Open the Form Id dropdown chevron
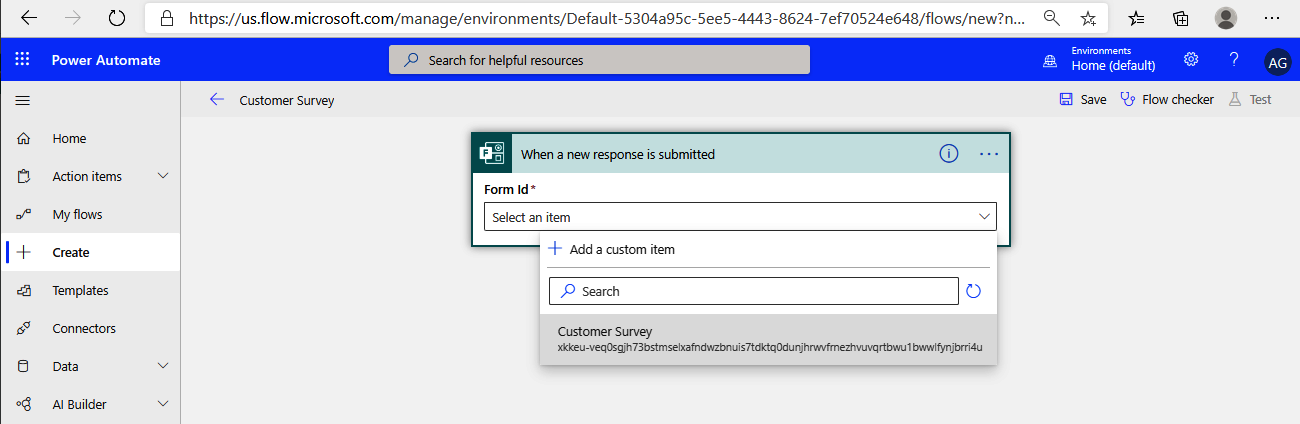Image resolution: width=1300 pixels, height=424 pixels. (x=983, y=216)
